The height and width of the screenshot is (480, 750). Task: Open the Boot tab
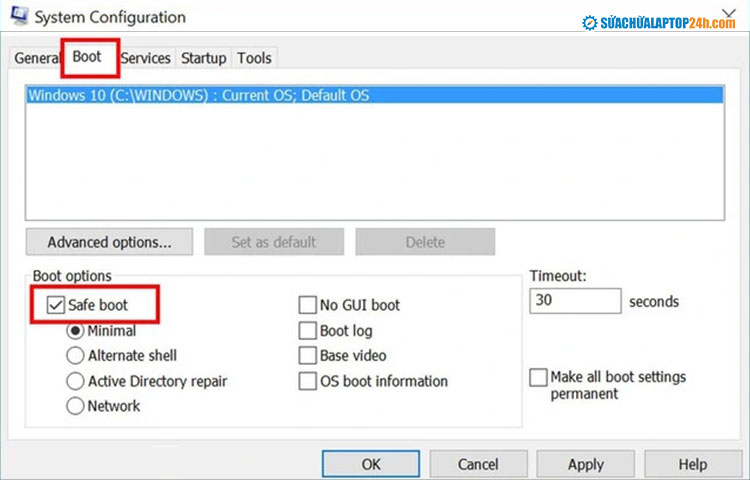pos(88,57)
